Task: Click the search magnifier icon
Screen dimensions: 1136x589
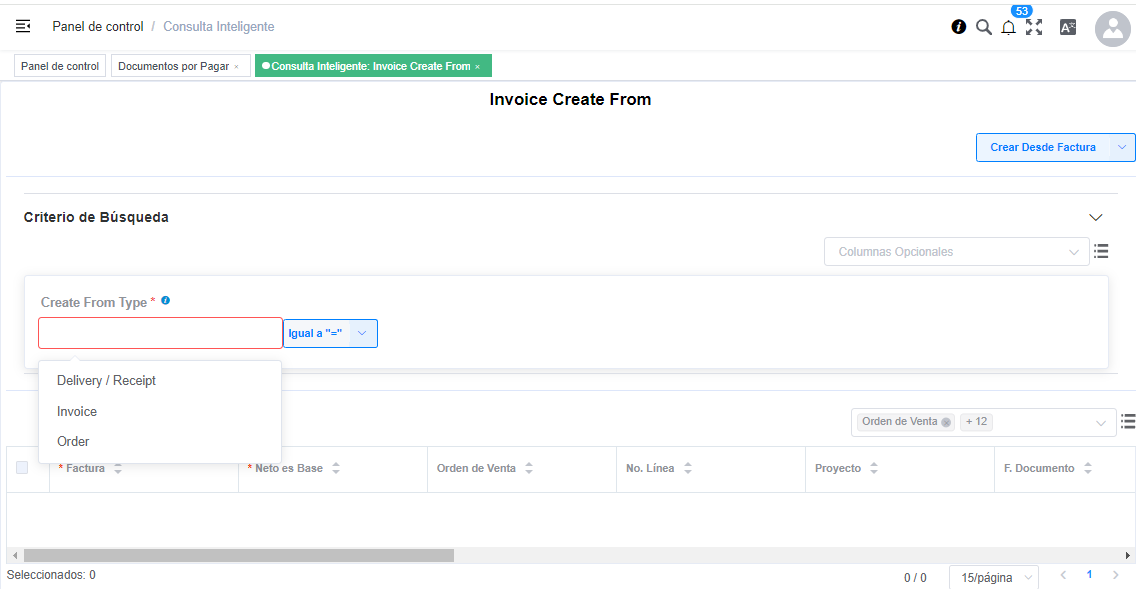Action: 984,27
